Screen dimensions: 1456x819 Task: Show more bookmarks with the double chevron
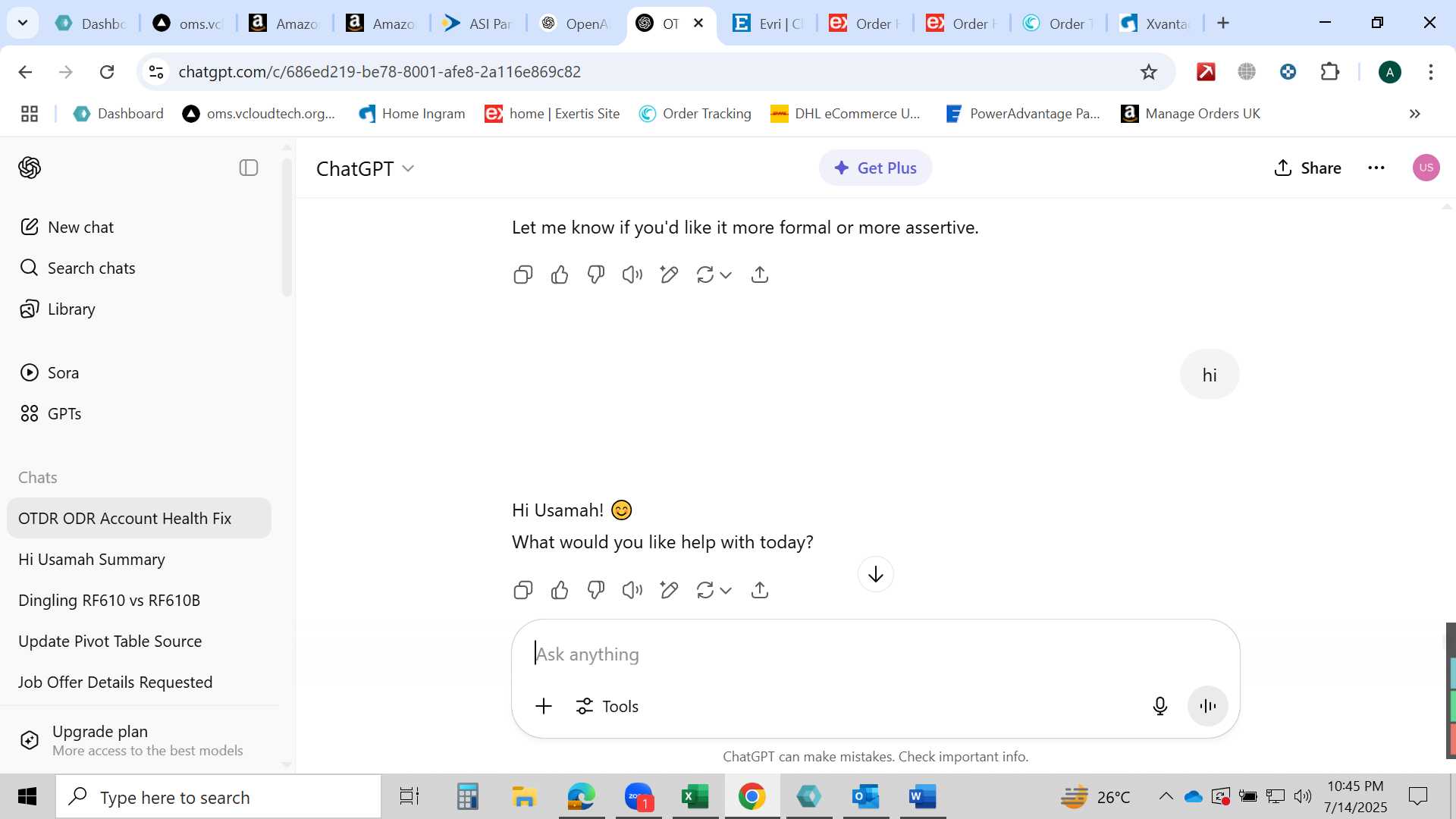[x=1414, y=114]
